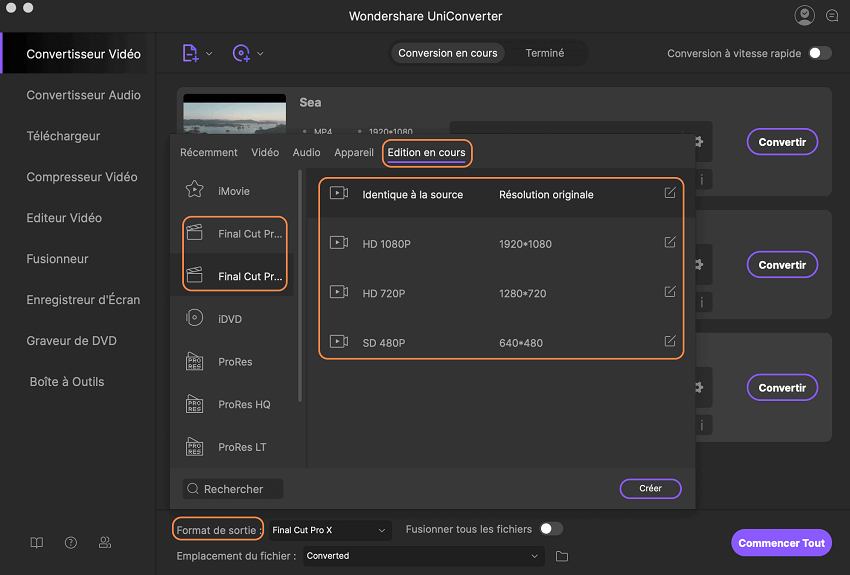Click Convertir for the Sea video
The image size is (850, 575).
coord(782,142)
